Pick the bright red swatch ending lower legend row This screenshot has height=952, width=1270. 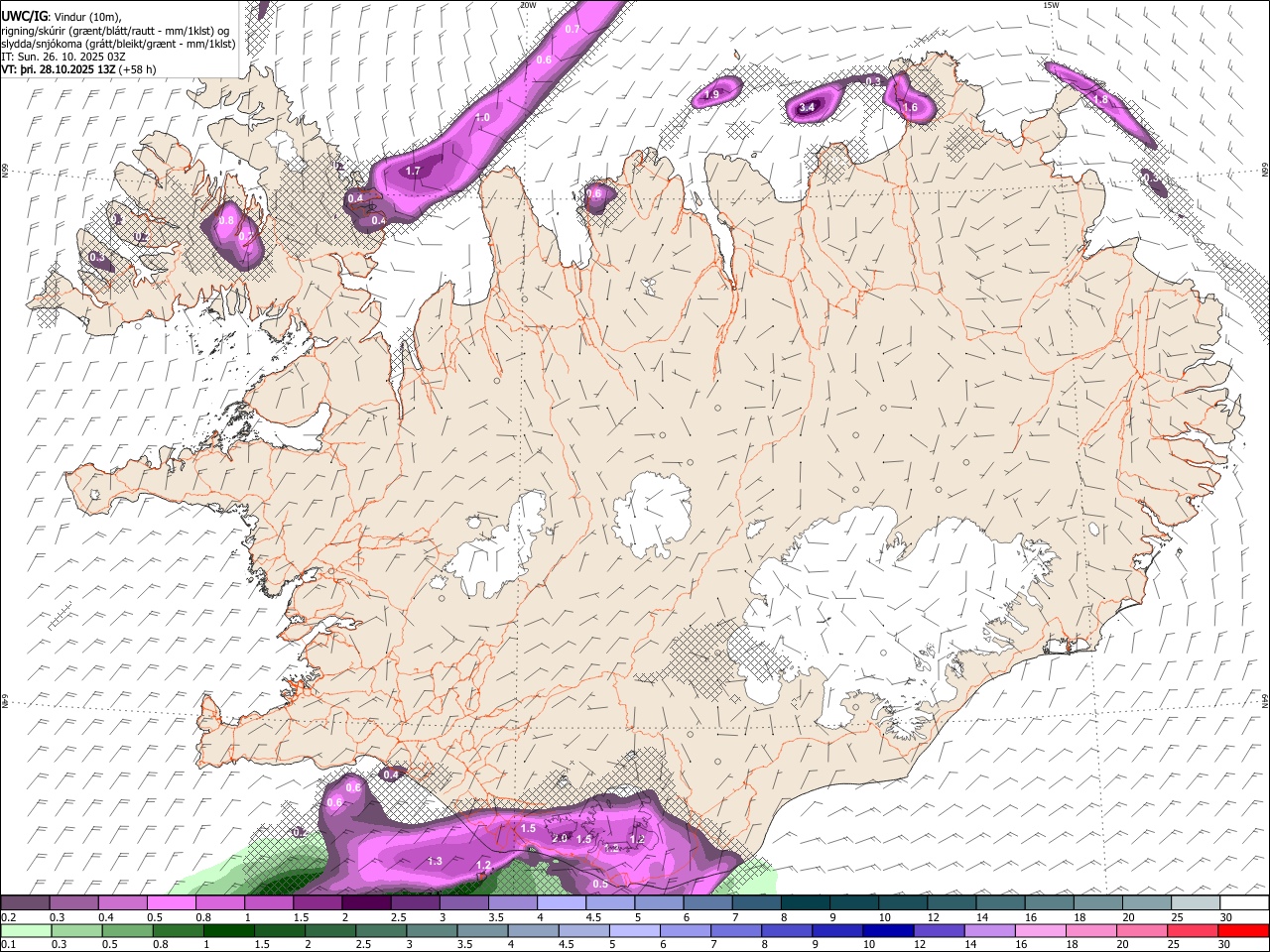pos(1244,930)
